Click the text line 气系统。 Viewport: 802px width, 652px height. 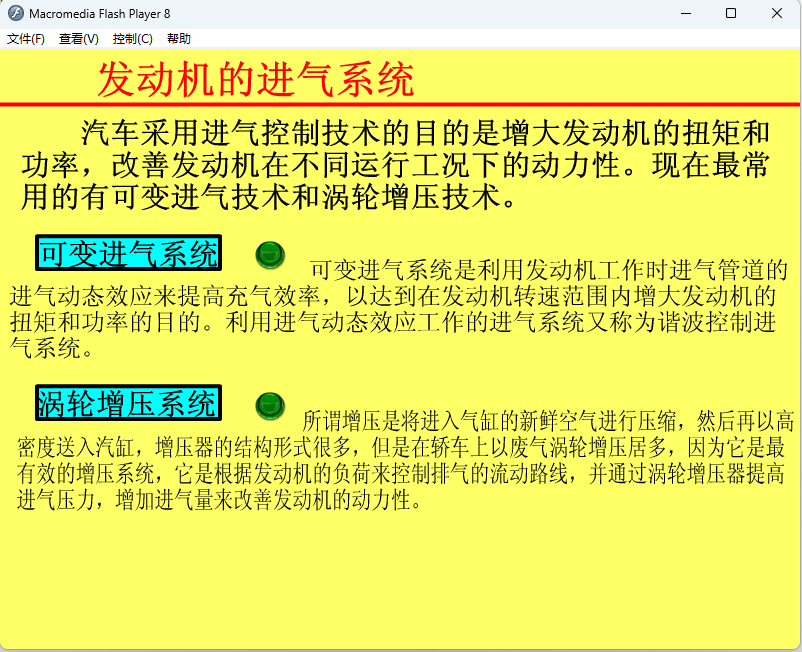(x=52, y=348)
